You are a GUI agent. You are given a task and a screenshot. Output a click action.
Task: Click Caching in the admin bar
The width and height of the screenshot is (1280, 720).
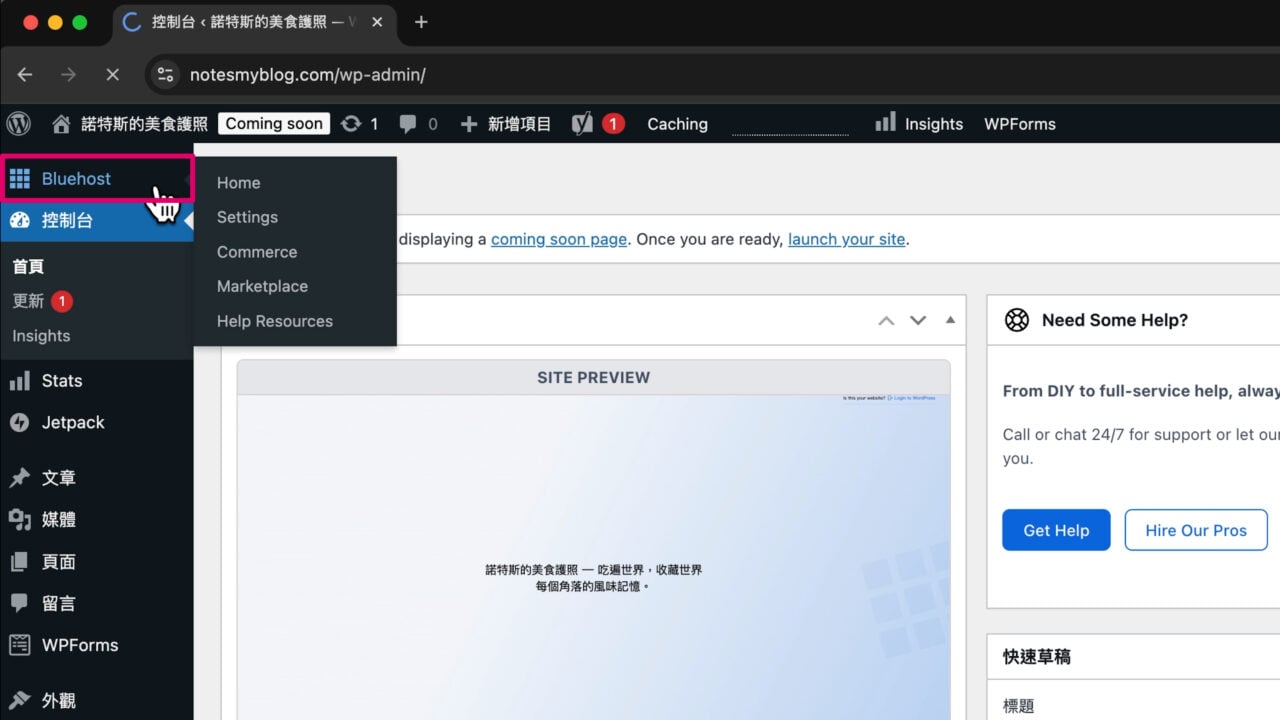[x=677, y=123]
